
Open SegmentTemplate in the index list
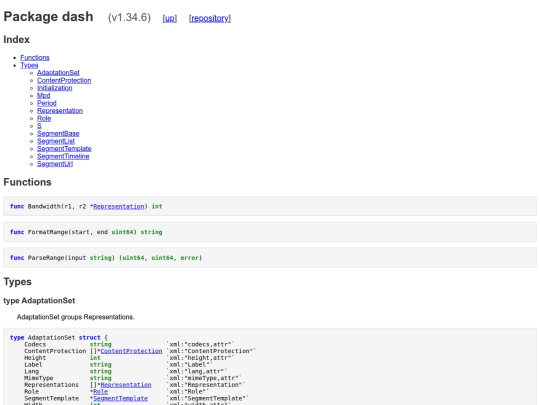coord(64,148)
